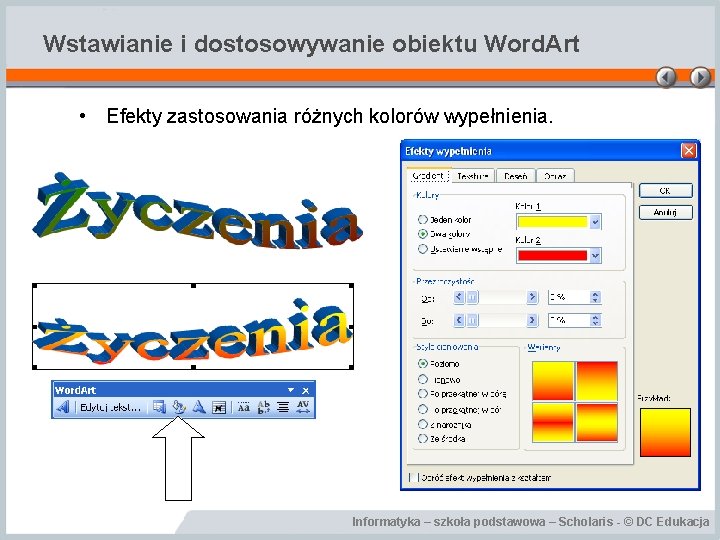
Task: Choose the top-right gradient variant
Action: (597, 381)
